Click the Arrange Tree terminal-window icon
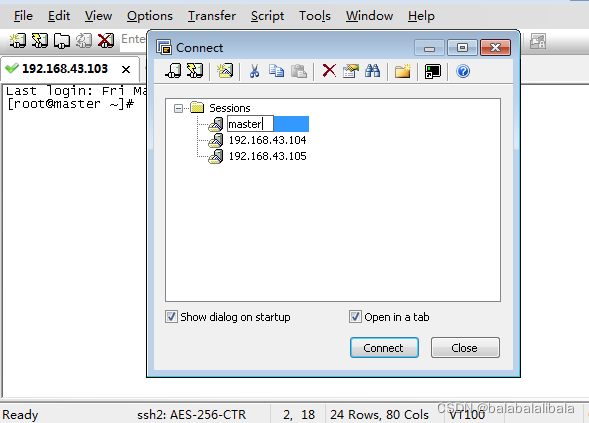Image resolution: width=589 pixels, height=423 pixels. point(432,71)
